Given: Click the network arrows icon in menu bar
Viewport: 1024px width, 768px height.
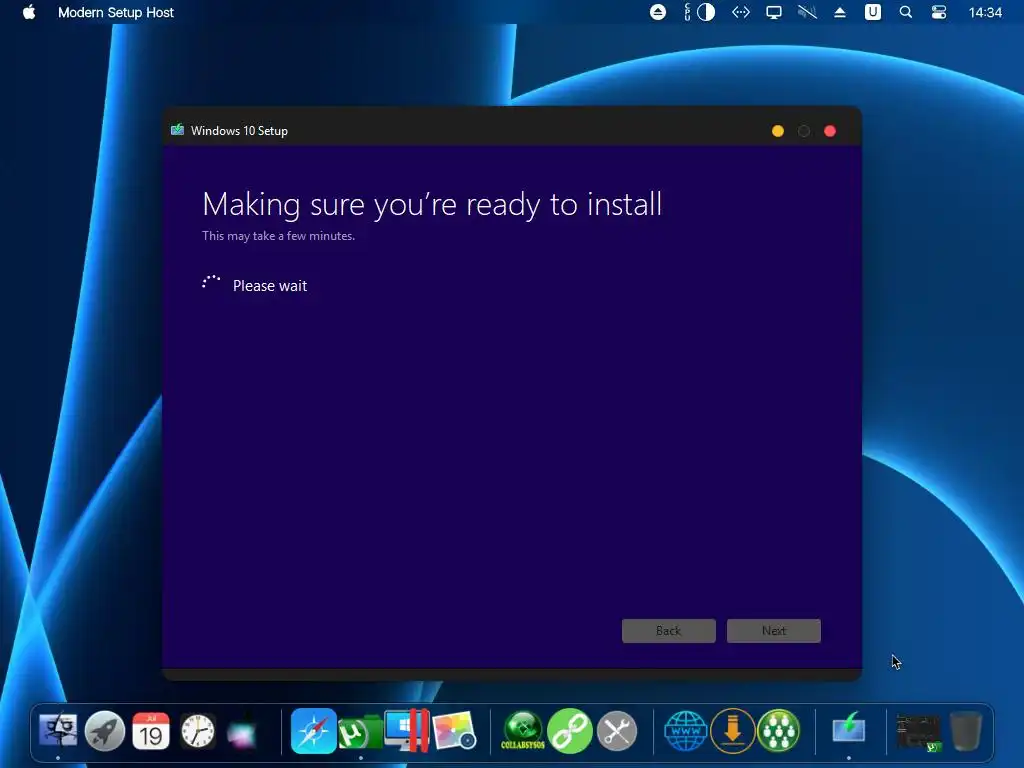Looking at the screenshot, I should (741, 12).
